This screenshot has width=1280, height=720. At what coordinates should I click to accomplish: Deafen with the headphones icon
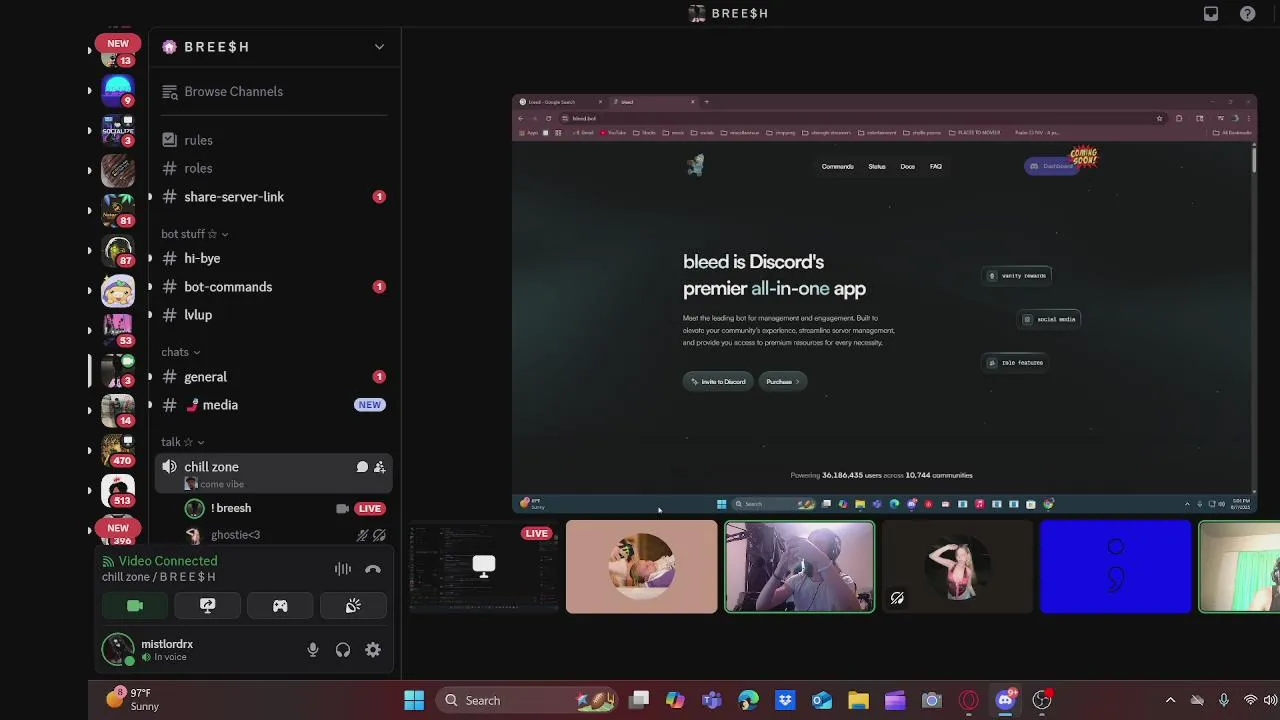343,650
